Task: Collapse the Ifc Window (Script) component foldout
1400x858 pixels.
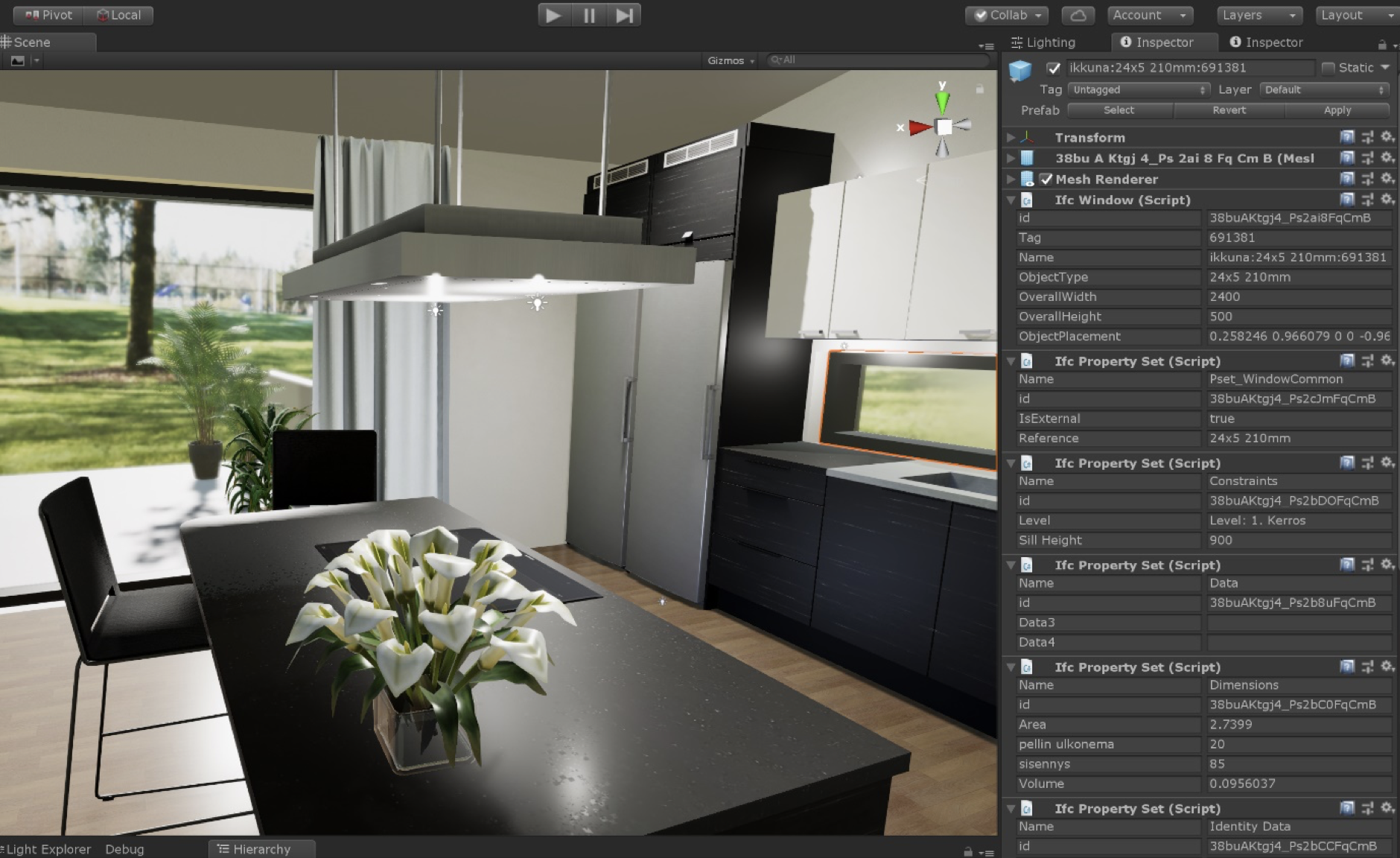Action: [x=1011, y=200]
